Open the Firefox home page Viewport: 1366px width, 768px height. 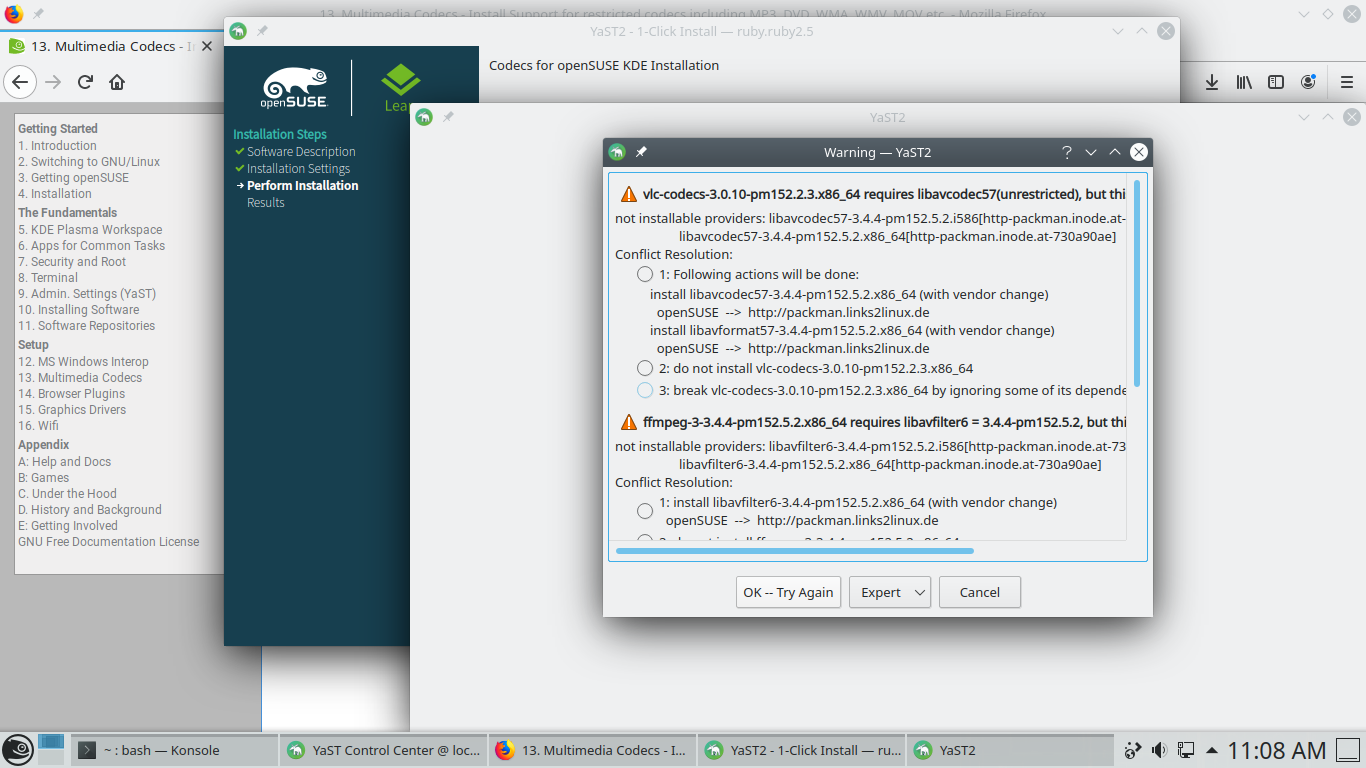tap(117, 82)
